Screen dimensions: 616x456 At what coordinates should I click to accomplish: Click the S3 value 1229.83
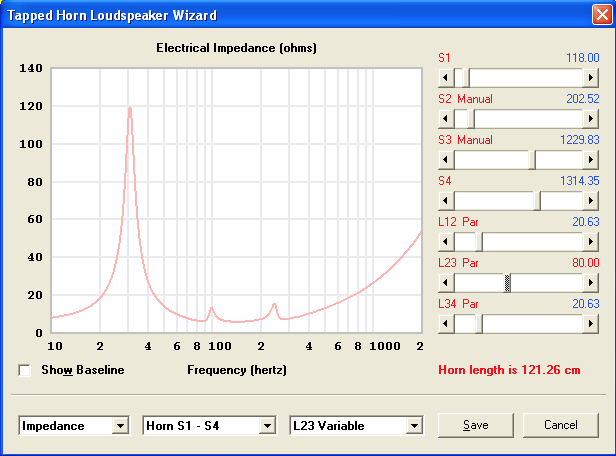click(x=580, y=140)
